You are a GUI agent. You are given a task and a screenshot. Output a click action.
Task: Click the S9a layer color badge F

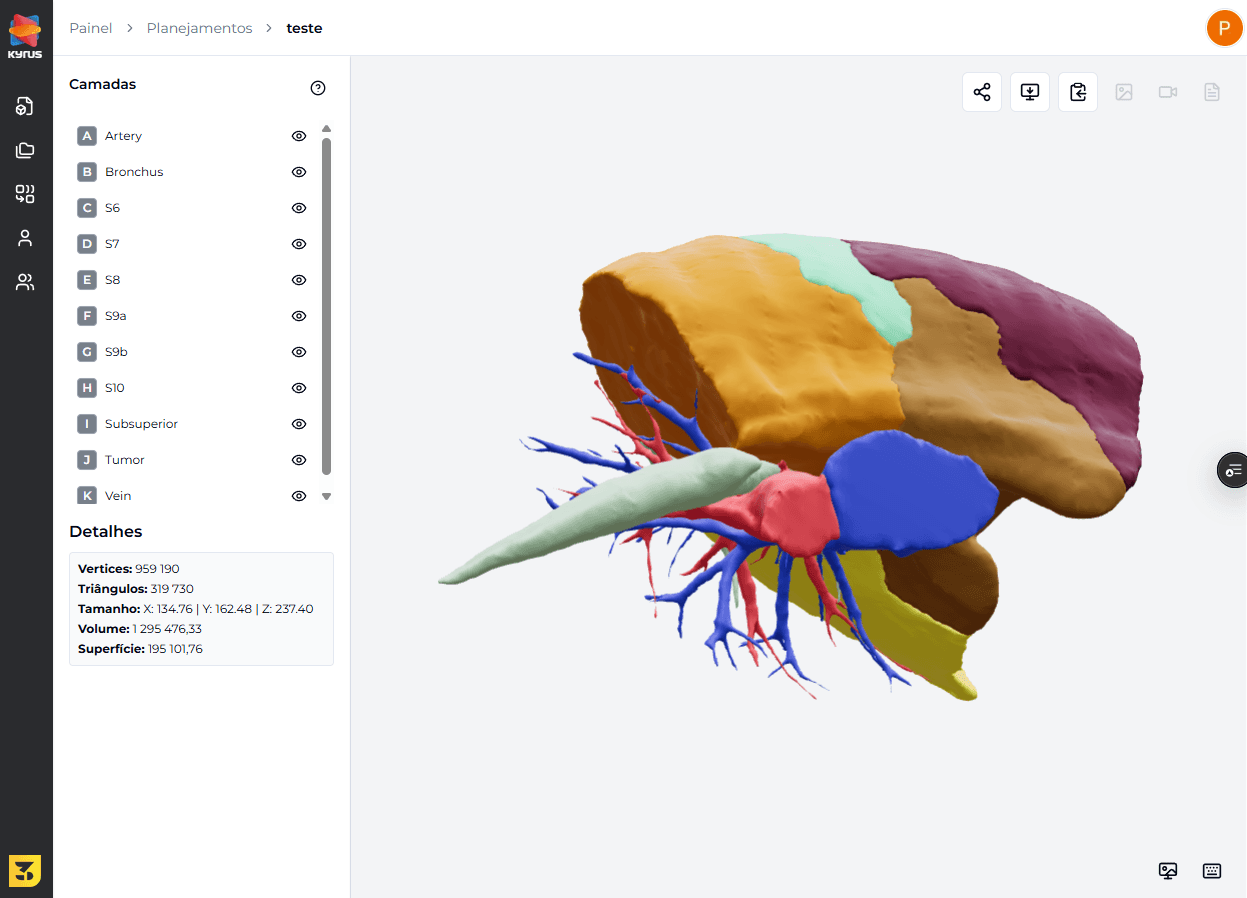(87, 316)
